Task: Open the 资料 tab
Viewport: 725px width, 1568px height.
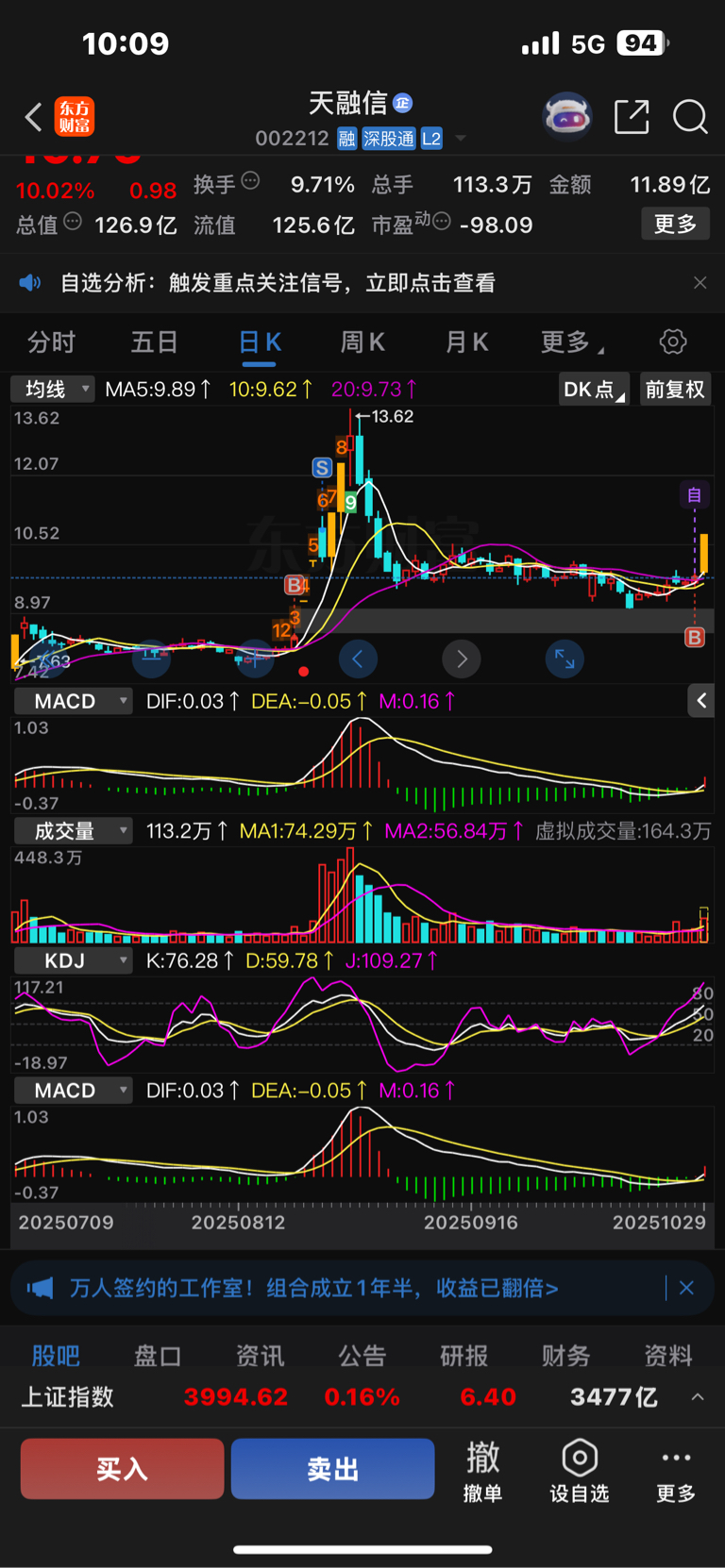Action: [x=667, y=1356]
